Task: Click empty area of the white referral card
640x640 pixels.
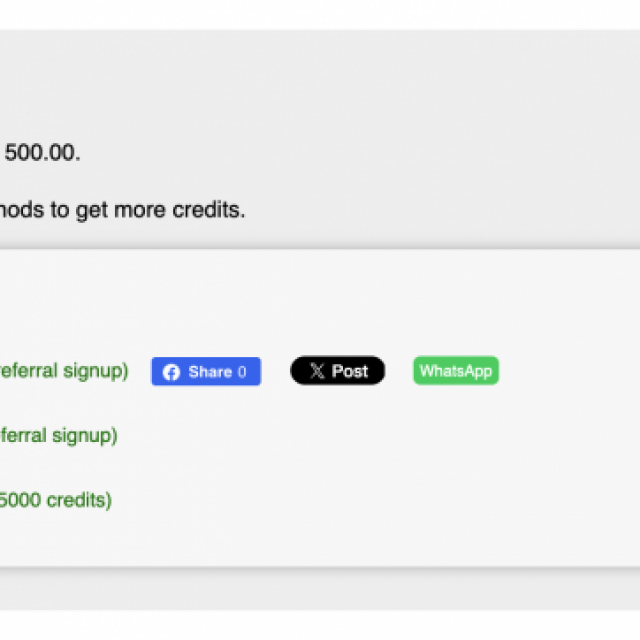Action: 367,469
